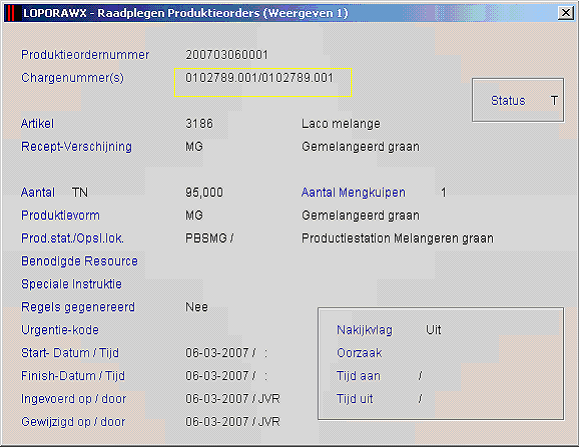The image size is (579, 448).
Task: Select the Start-Datum value 06-03-2007
Action: tap(217, 353)
